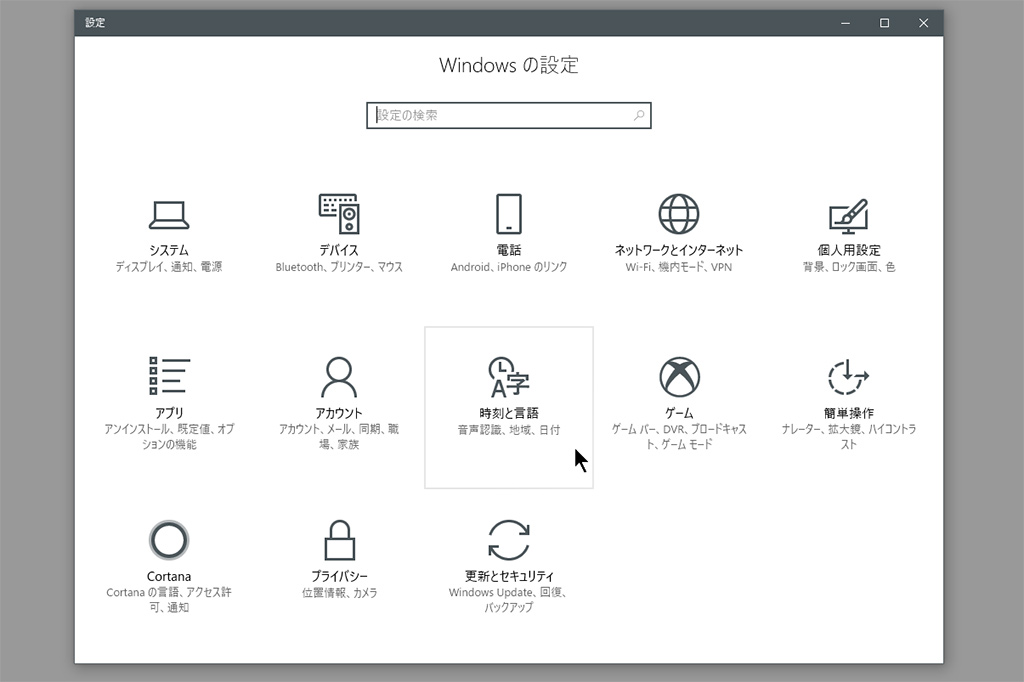Open the ゲーム Xbox icon

coord(679,377)
